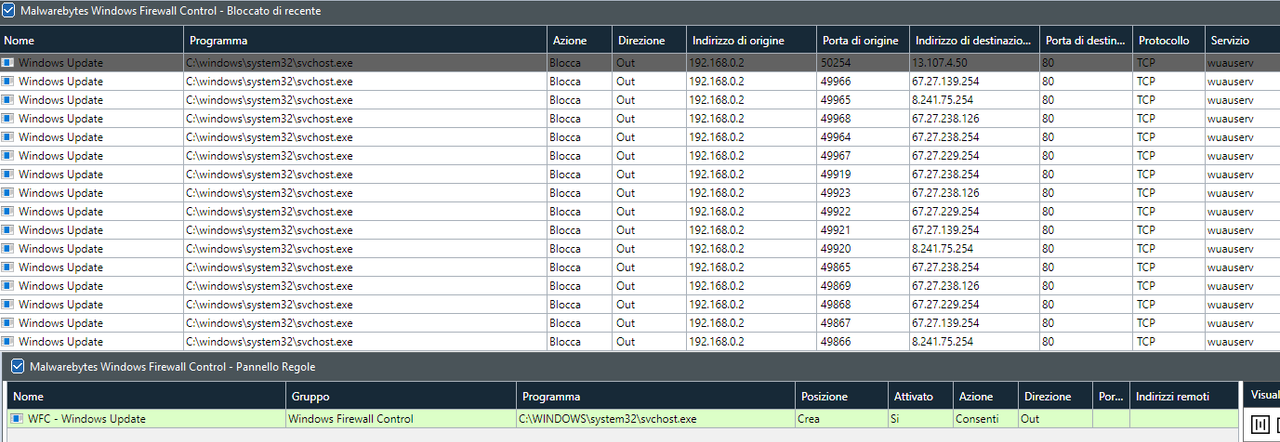
Task: Select the WFC - Windows Update rule name
Action: coord(87,419)
